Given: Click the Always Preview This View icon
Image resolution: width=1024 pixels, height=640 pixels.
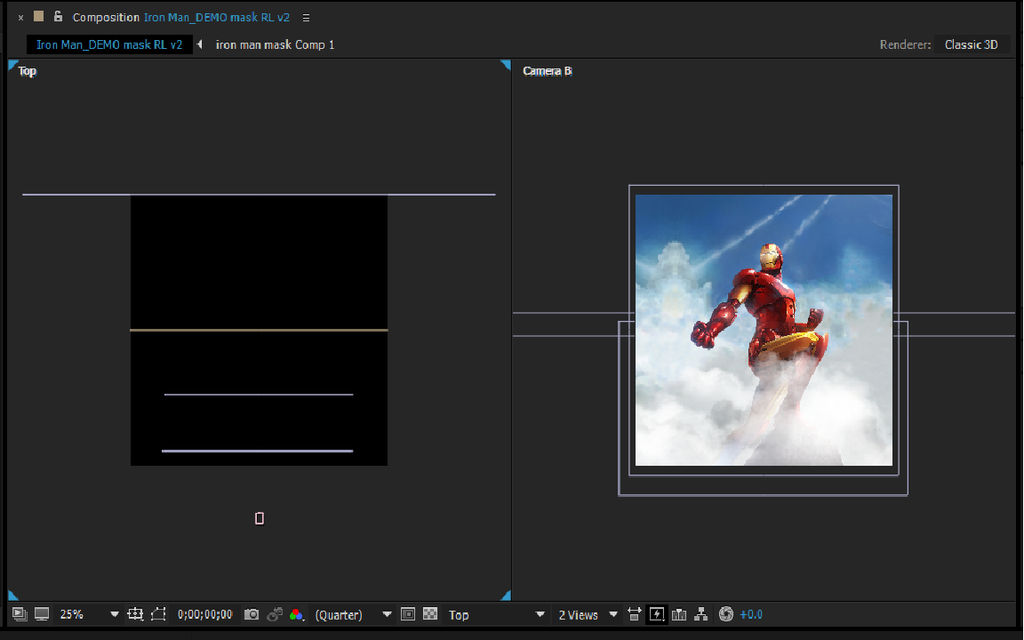Looking at the screenshot, I should [20, 615].
